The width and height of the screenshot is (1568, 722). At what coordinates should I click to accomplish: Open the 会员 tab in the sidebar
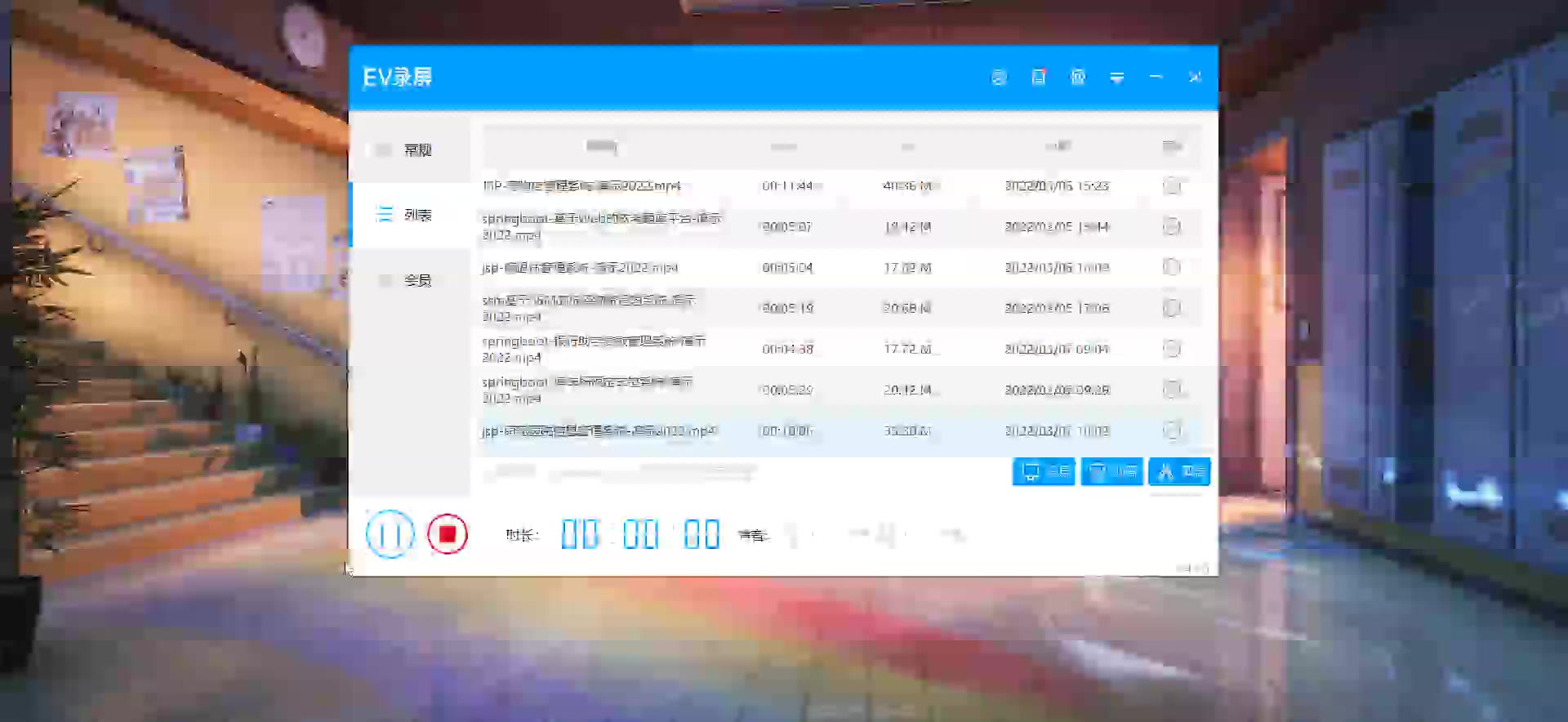[x=410, y=280]
